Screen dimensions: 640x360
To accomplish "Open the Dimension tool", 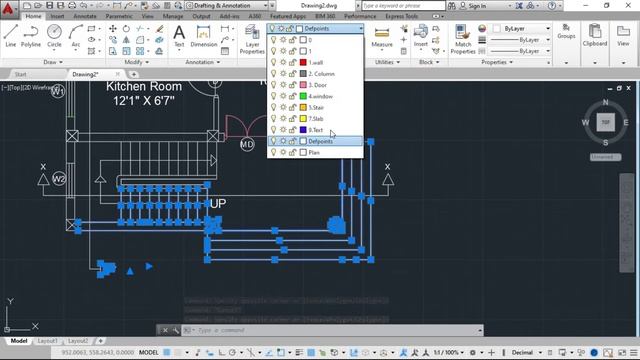I will (x=203, y=36).
